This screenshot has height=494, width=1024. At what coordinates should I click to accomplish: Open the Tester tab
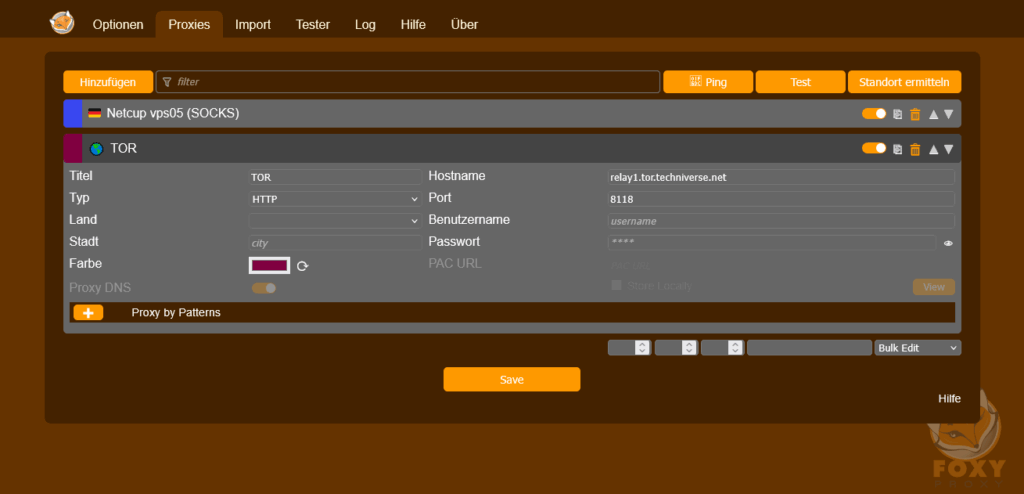pos(313,25)
